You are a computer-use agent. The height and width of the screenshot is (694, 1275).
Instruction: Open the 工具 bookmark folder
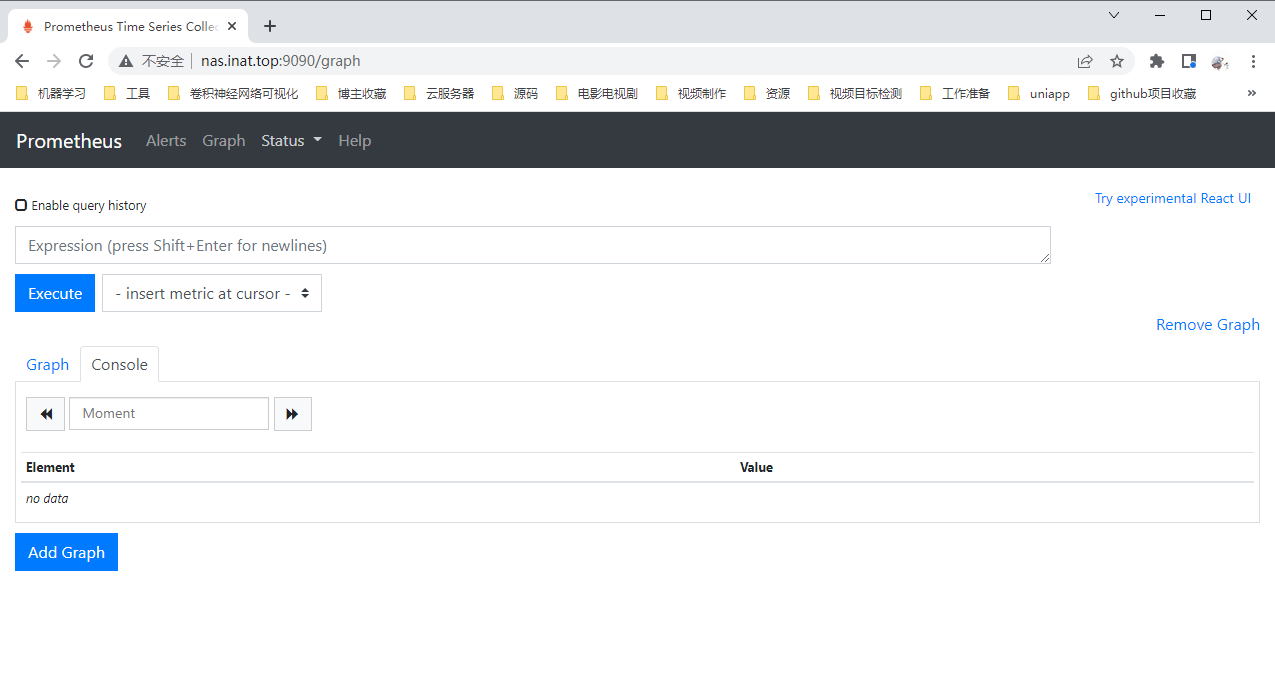pos(127,93)
